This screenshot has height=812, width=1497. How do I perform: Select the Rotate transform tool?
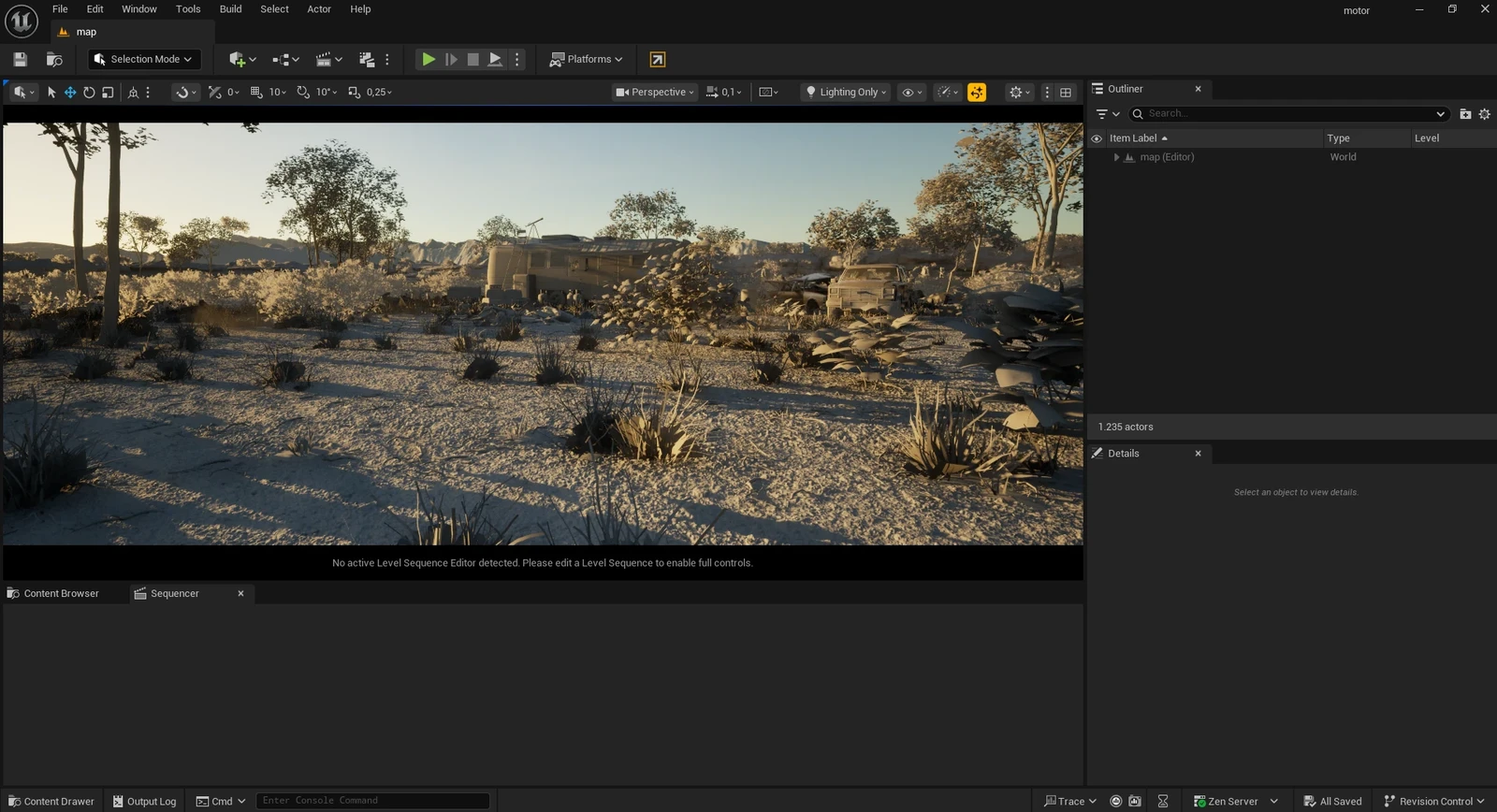coord(89,92)
